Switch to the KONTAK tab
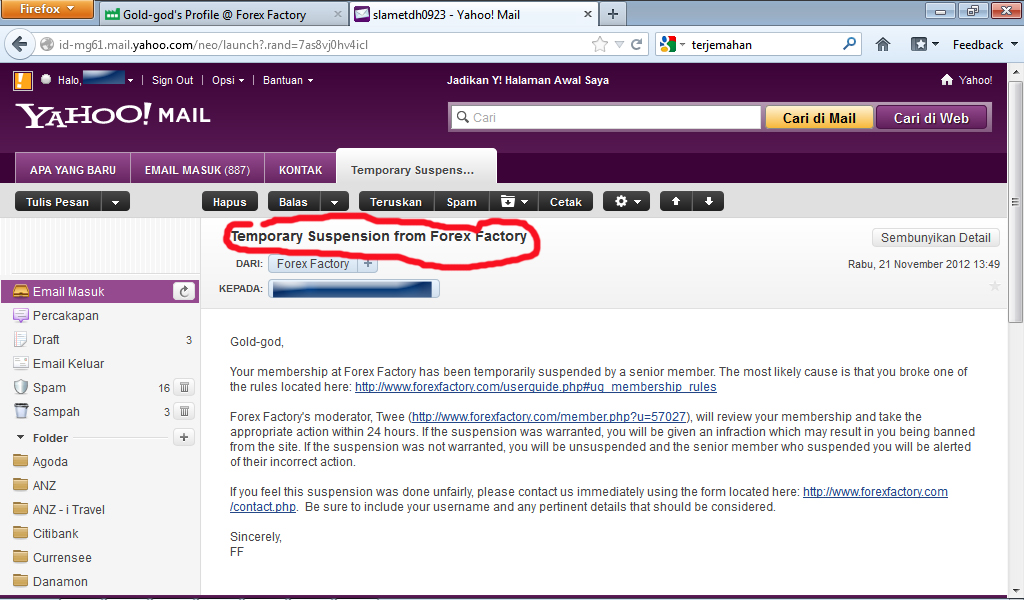 300,170
